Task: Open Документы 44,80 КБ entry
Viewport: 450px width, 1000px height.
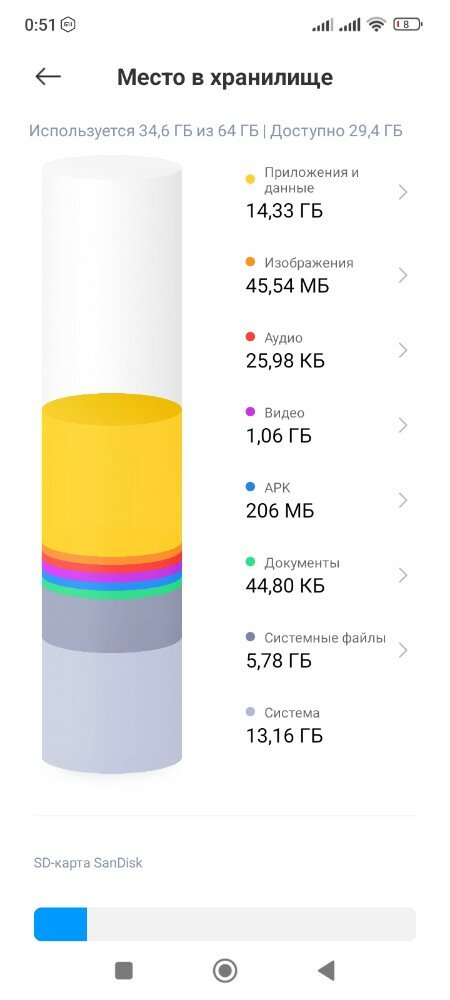Action: pyautogui.click(x=326, y=575)
